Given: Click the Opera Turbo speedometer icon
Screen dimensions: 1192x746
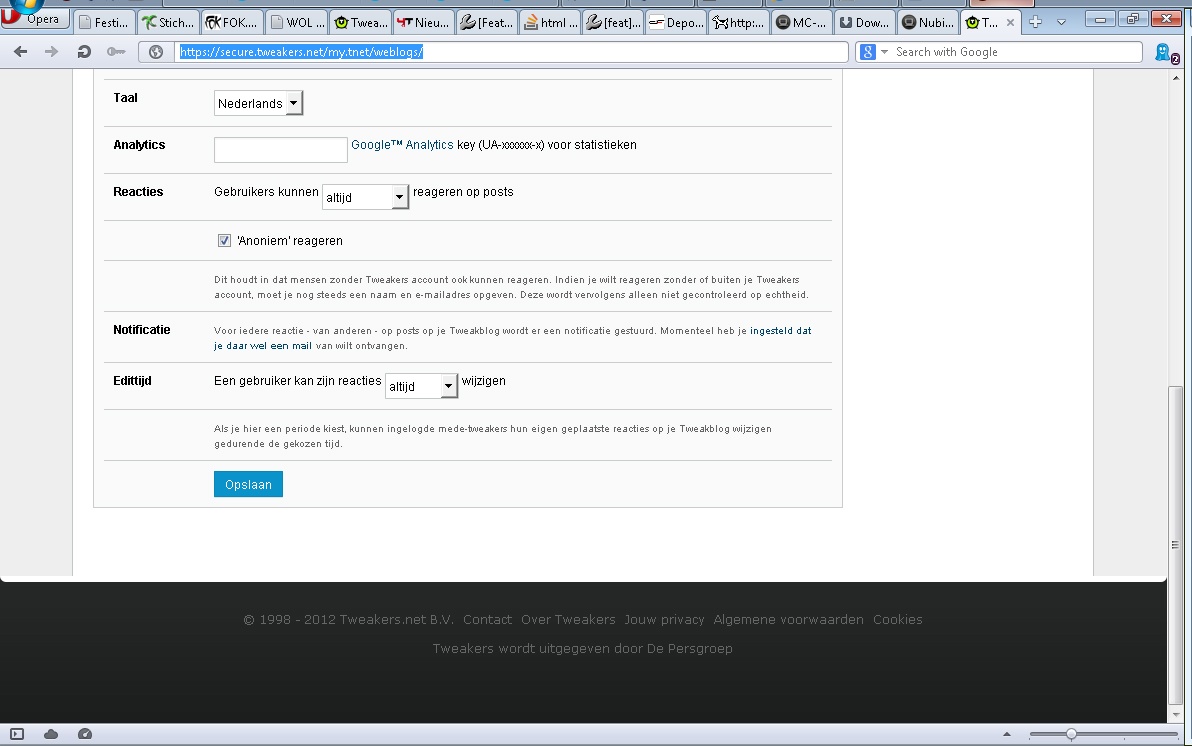Looking at the screenshot, I should coord(85,734).
